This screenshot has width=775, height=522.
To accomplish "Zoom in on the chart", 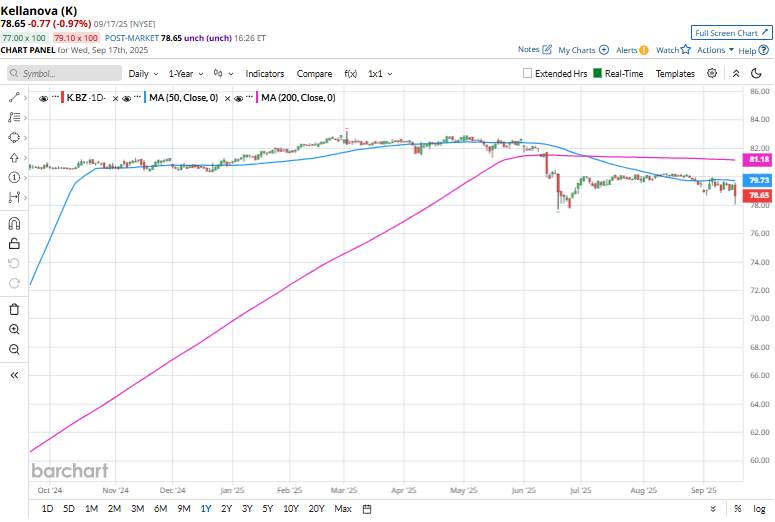I will (14, 329).
